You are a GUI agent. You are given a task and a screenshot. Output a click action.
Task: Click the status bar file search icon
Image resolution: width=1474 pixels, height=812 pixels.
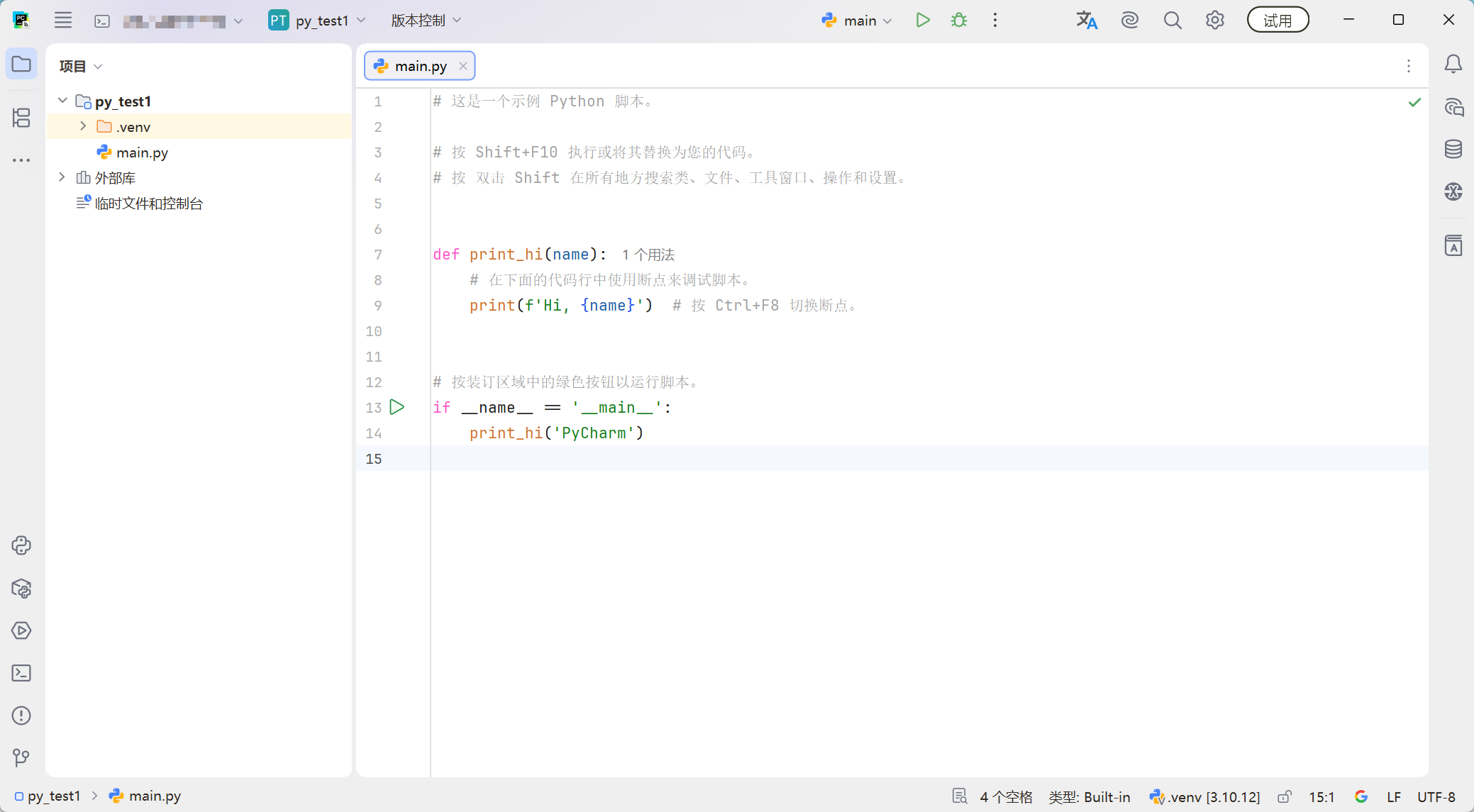point(960,796)
